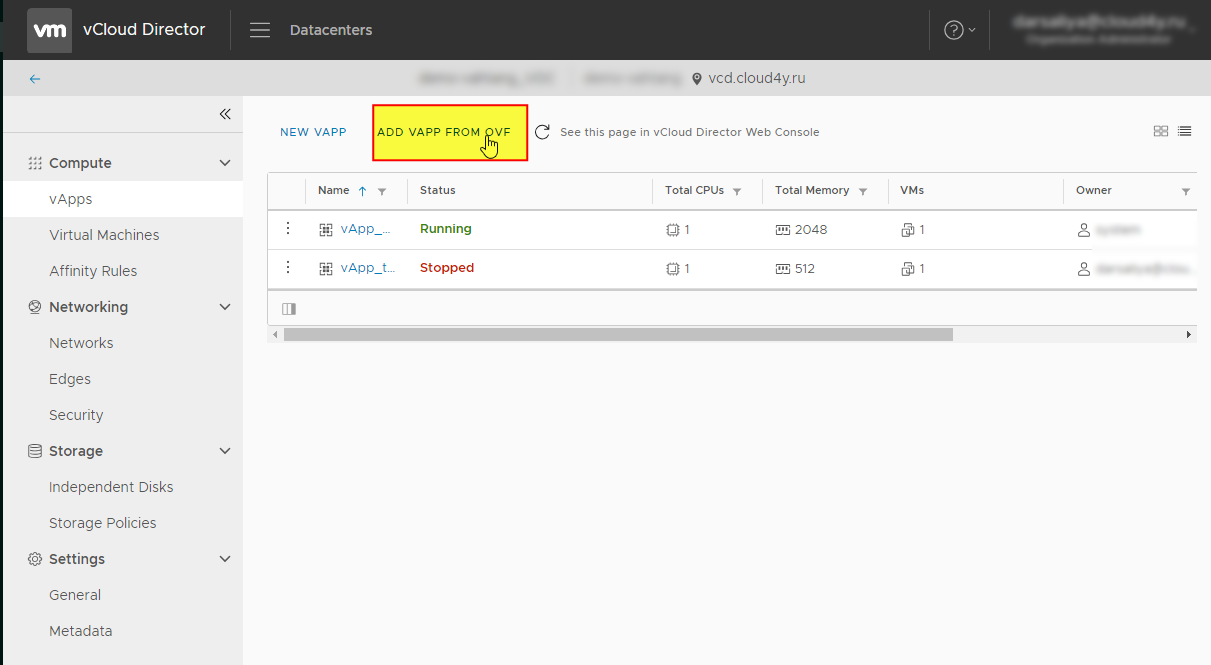1211x665 pixels.
Task: Collapse the Settings section chevron
Action: [225, 559]
